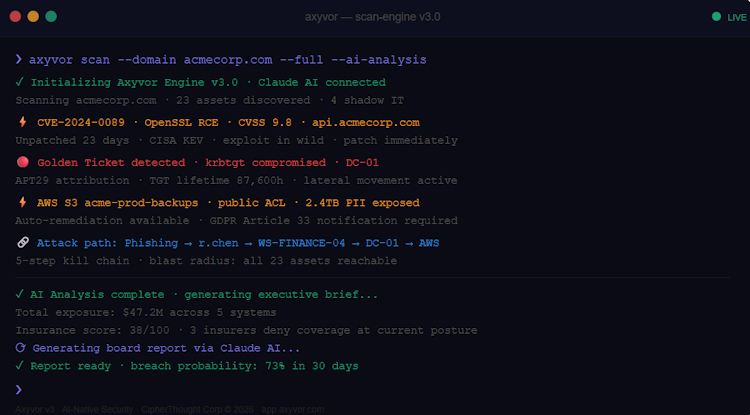Image resolution: width=750 pixels, height=415 pixels.
Task: Click the window title 'axyvor — scan-engine v3.0'
Action: click(372, 17)
